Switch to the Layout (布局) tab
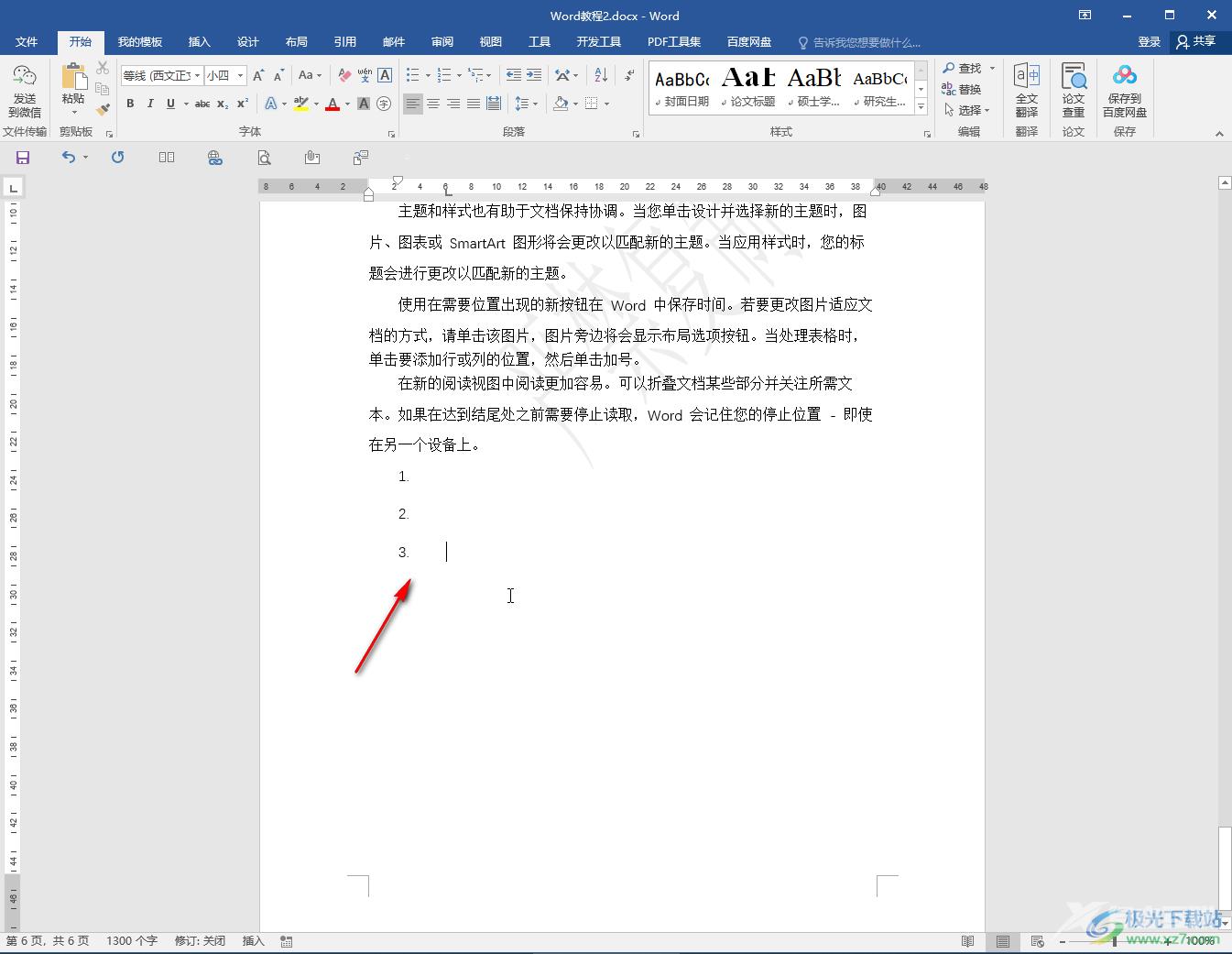Image resolution: width=1232 pixels, height=954 pixels. tap(297, 42)
